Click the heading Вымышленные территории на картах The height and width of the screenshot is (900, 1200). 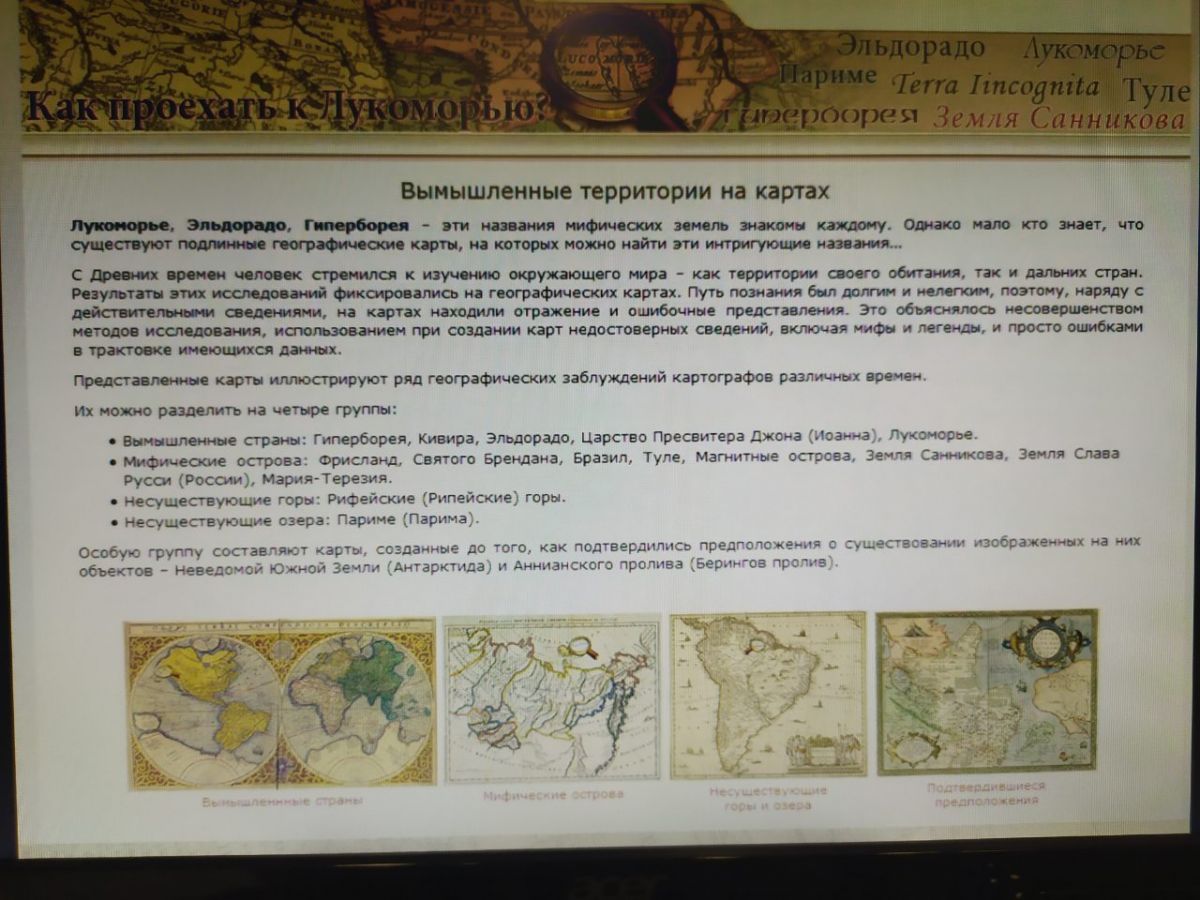(615, 190)
